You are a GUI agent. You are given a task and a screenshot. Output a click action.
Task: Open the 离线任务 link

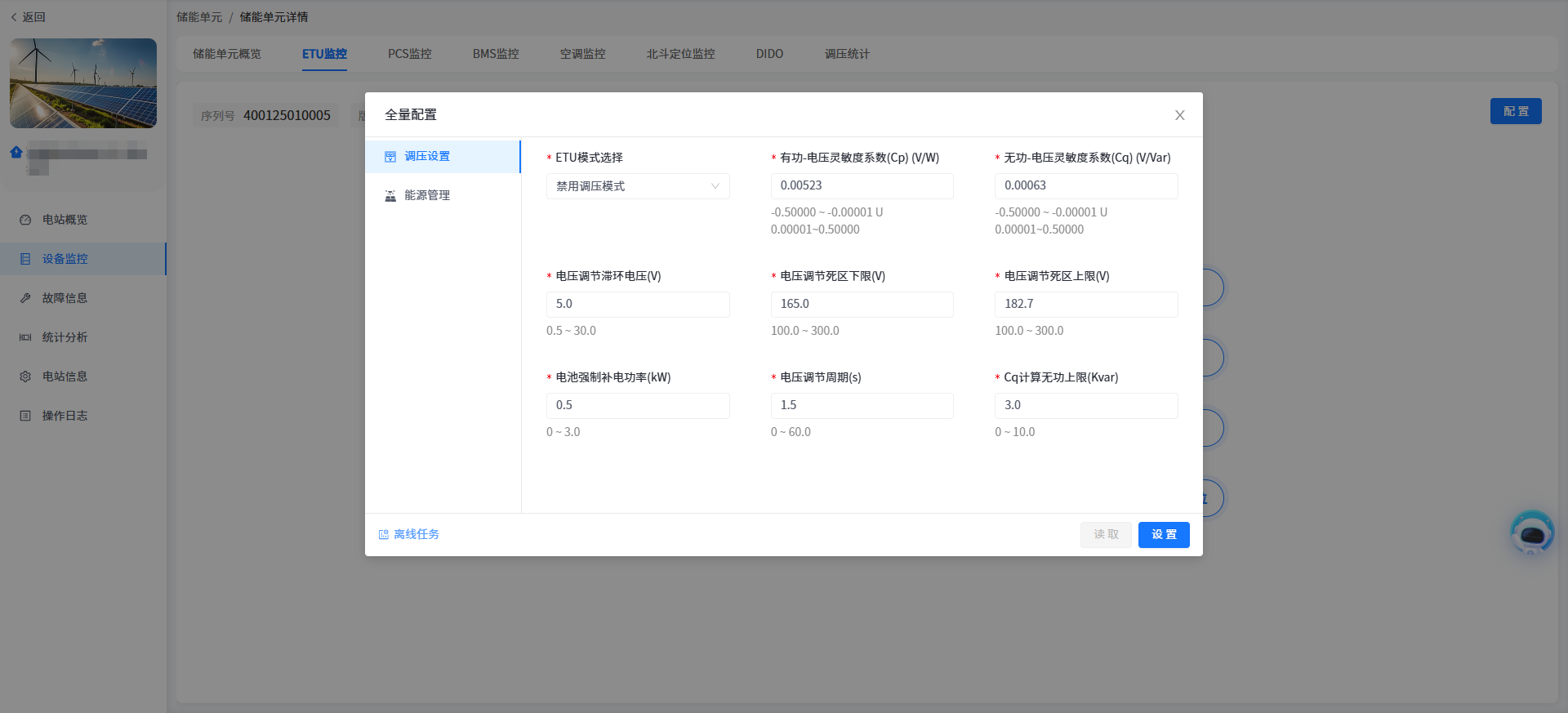pos(416,535)
